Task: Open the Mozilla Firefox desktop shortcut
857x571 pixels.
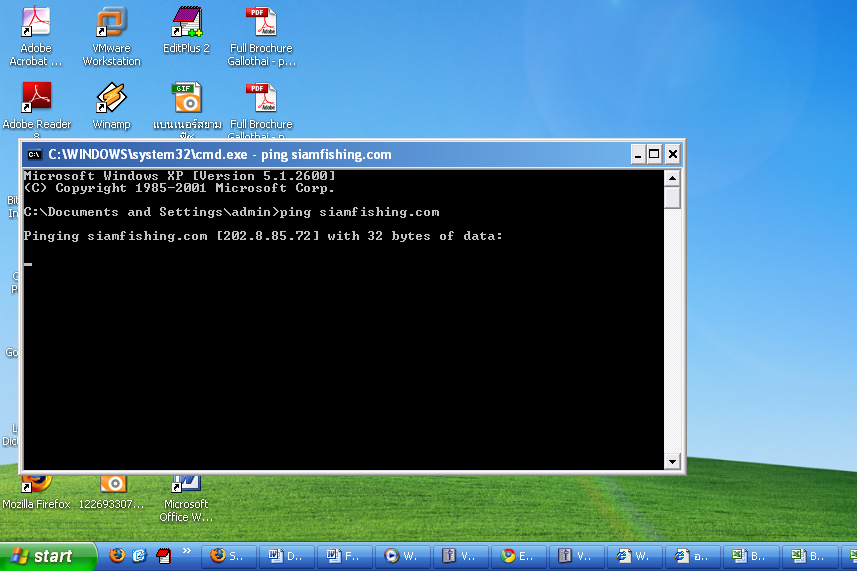Action: (36, 493)
